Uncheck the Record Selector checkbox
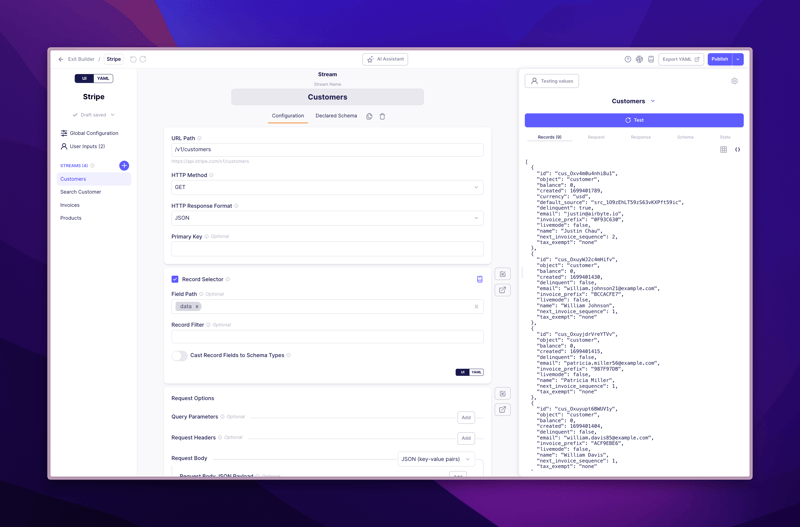800x527 pixels. (x=175, y=279)
